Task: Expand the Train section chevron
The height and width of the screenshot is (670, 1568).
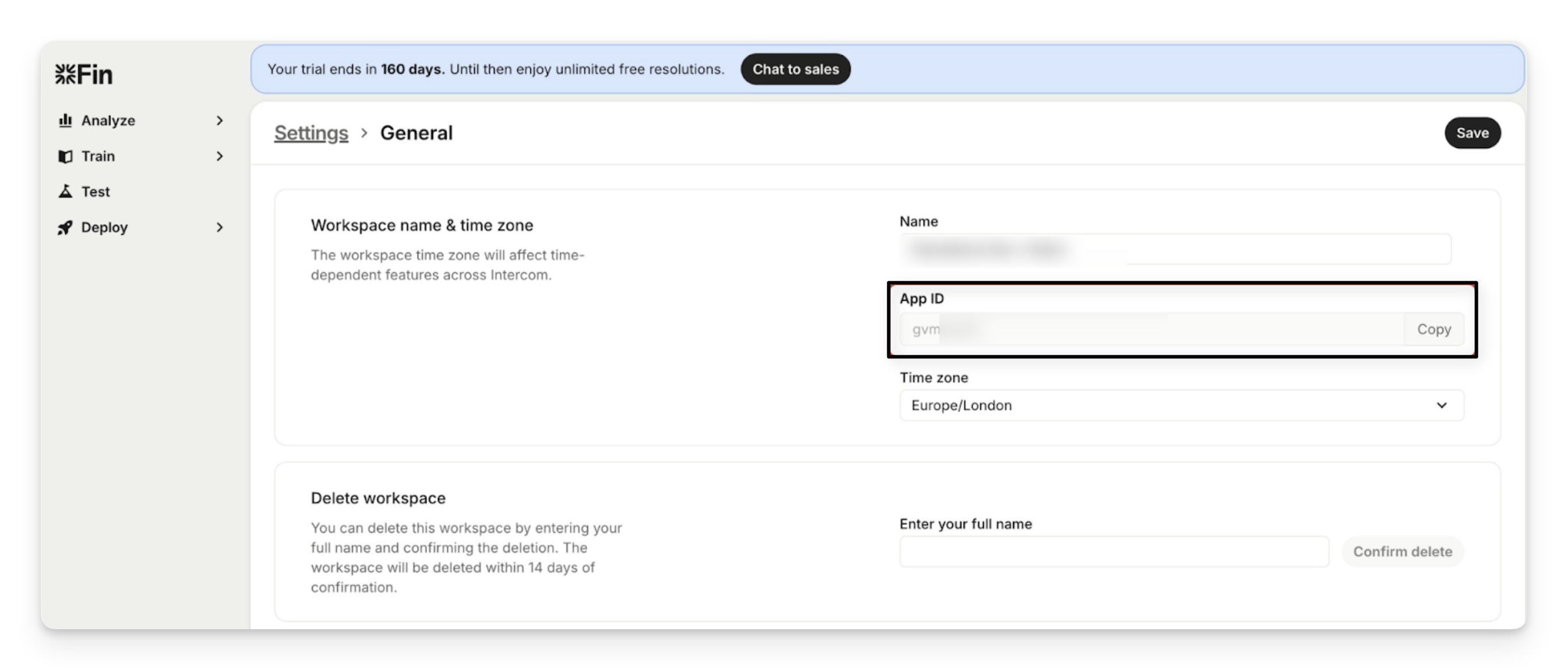Action: coord(220,157)
